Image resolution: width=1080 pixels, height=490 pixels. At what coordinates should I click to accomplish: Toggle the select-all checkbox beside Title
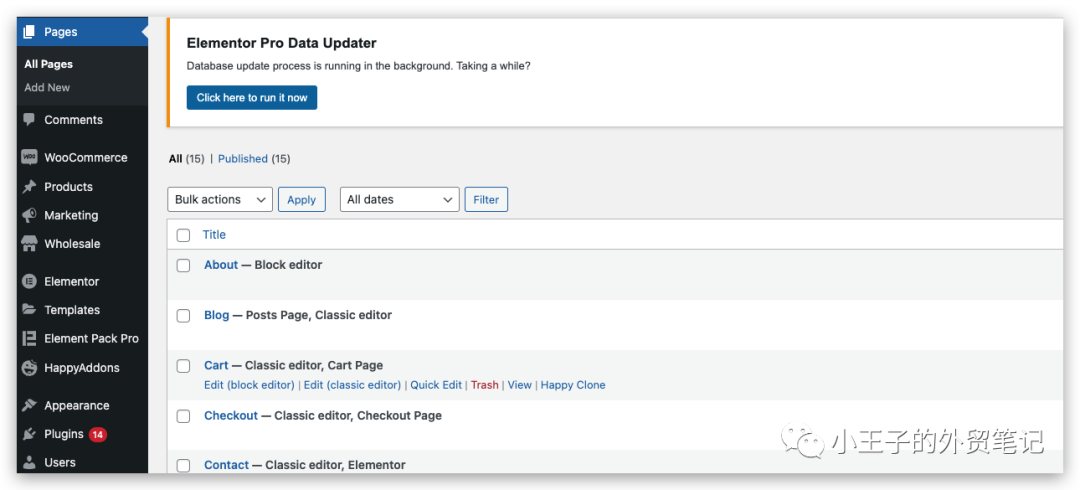pos(183,235)
